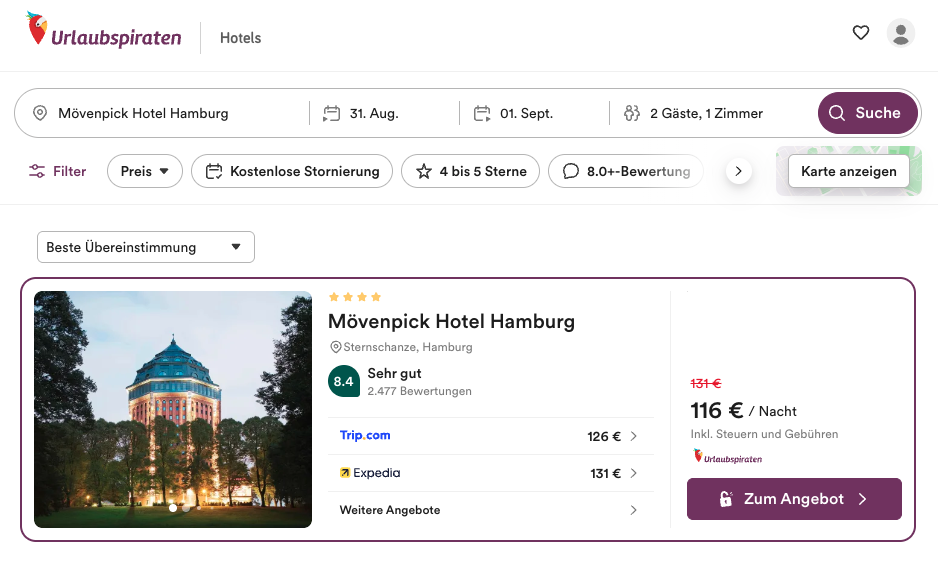The height and width of the screenshot is (567, 938).
Task: Click Zum Angebot button
Action: point(794,499)
